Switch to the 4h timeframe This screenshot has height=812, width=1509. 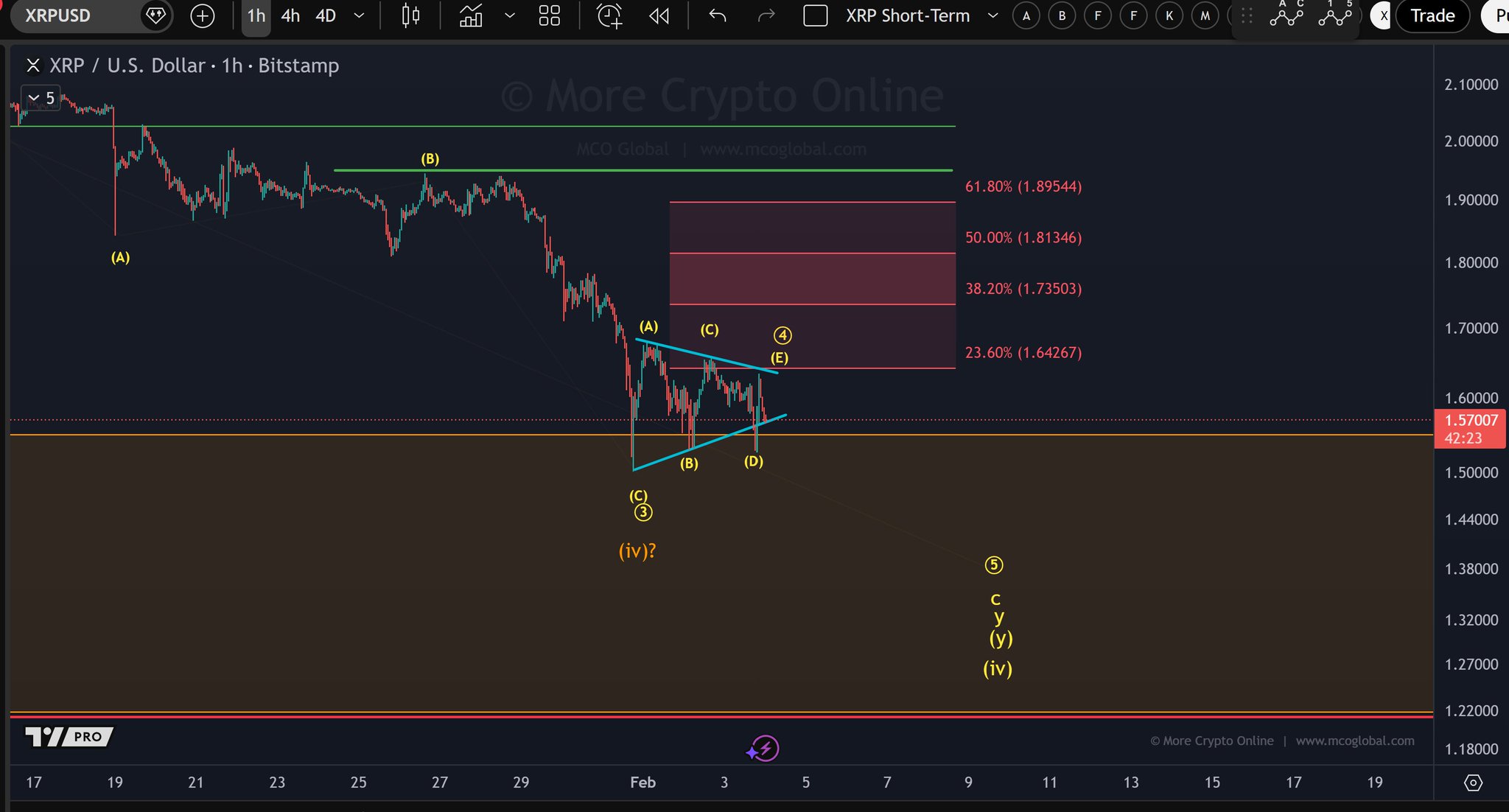tap(290, 16)
